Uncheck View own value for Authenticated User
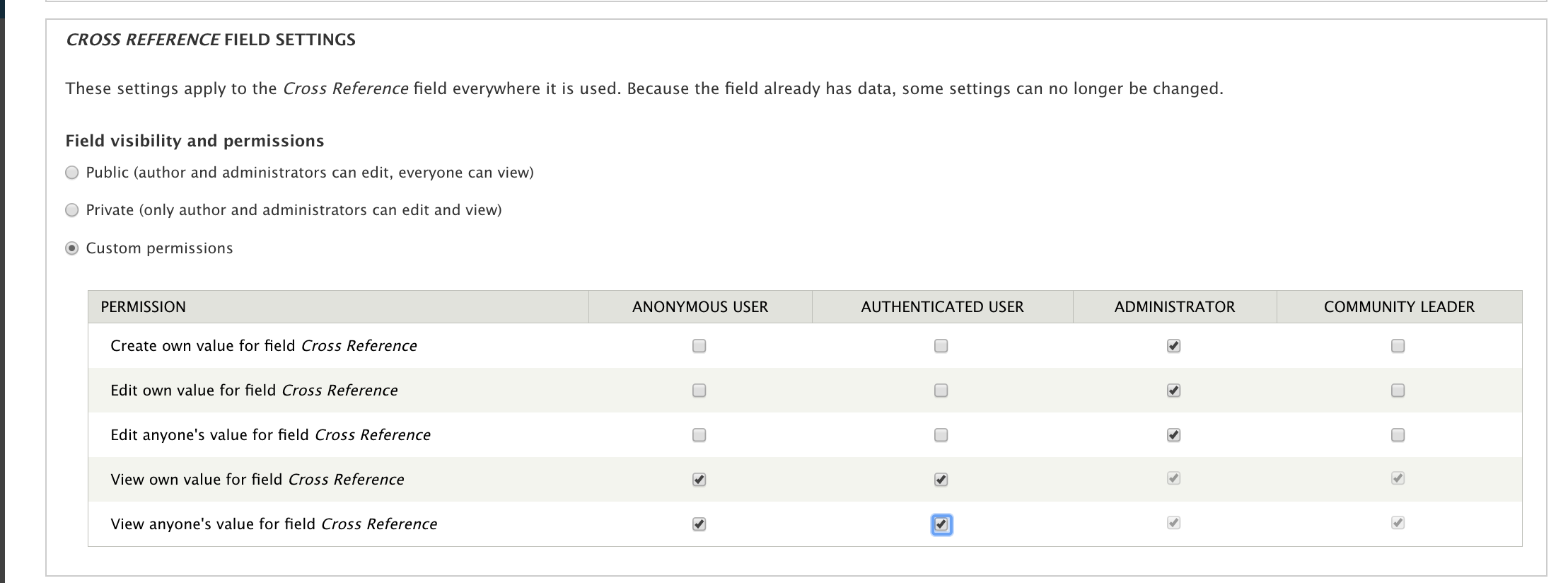 pos(941,480)
